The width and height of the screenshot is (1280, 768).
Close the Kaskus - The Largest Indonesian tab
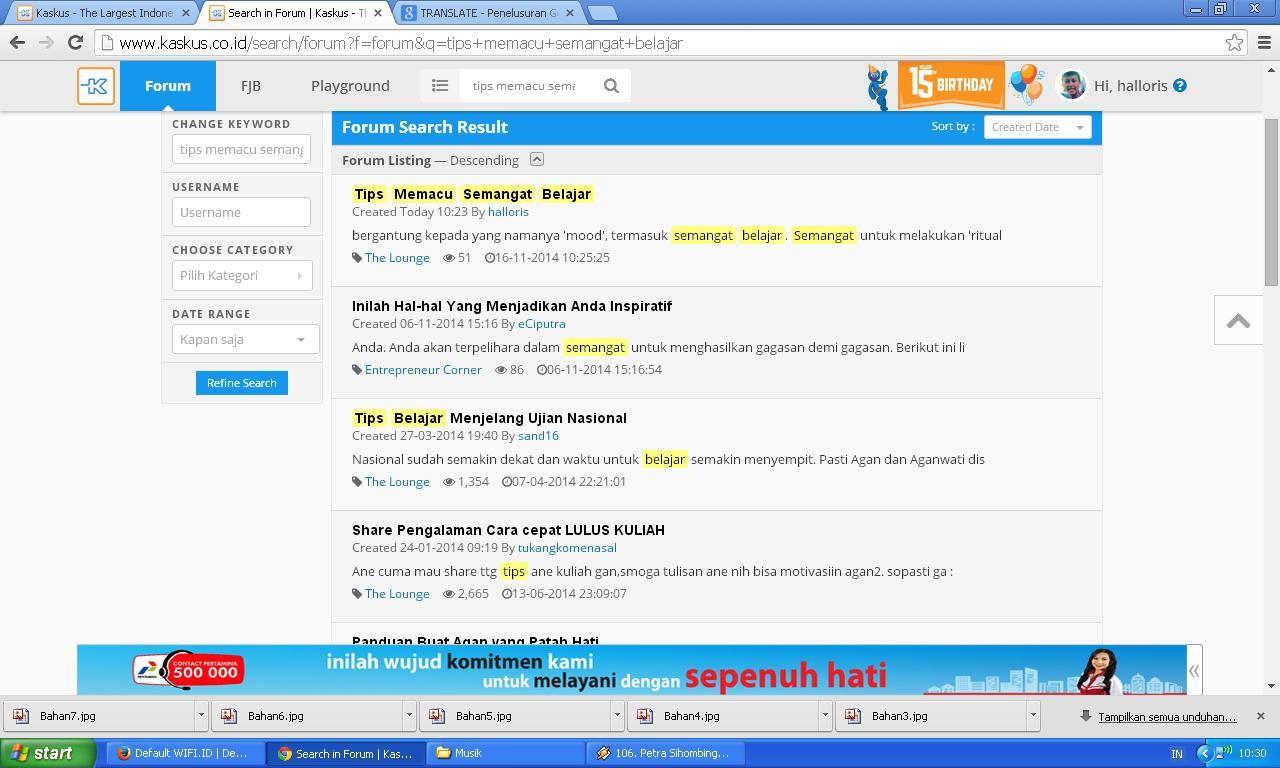click(x=185, y=13)
